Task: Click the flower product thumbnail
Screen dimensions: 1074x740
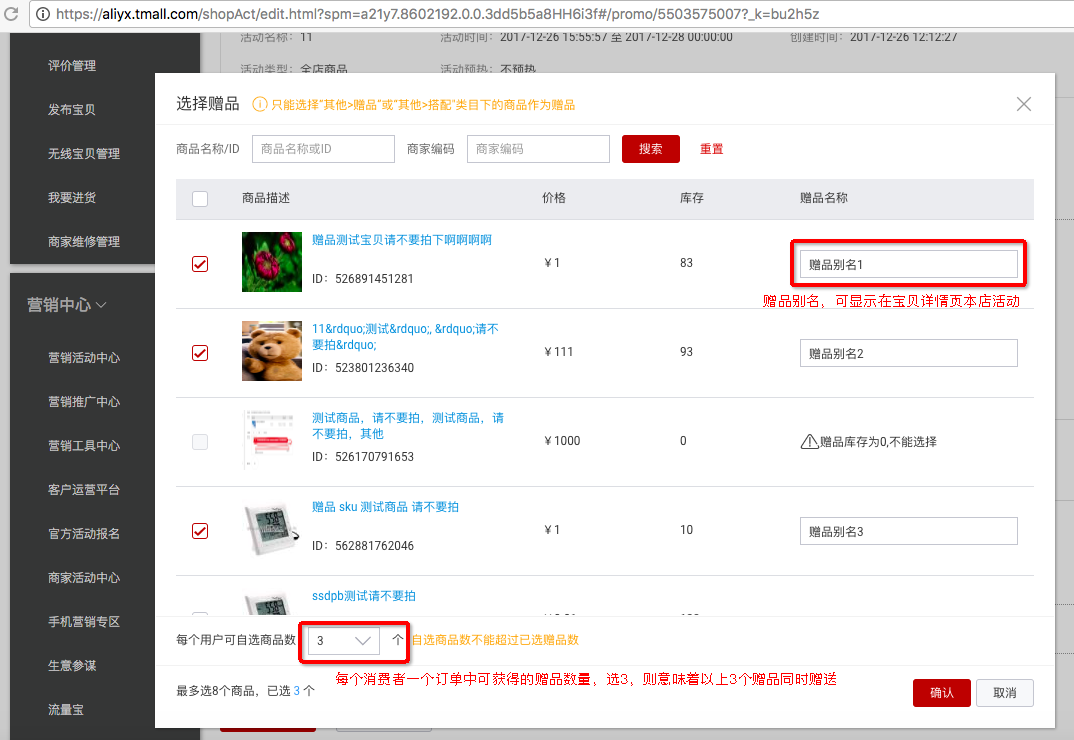Action: [x=272, y=262]
